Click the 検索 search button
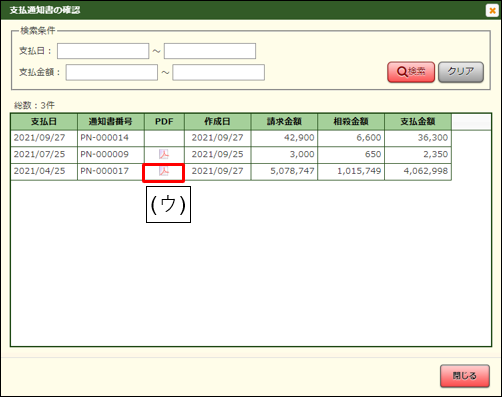The height and width of the screenshot is (397, 502). tap(411, 72)
